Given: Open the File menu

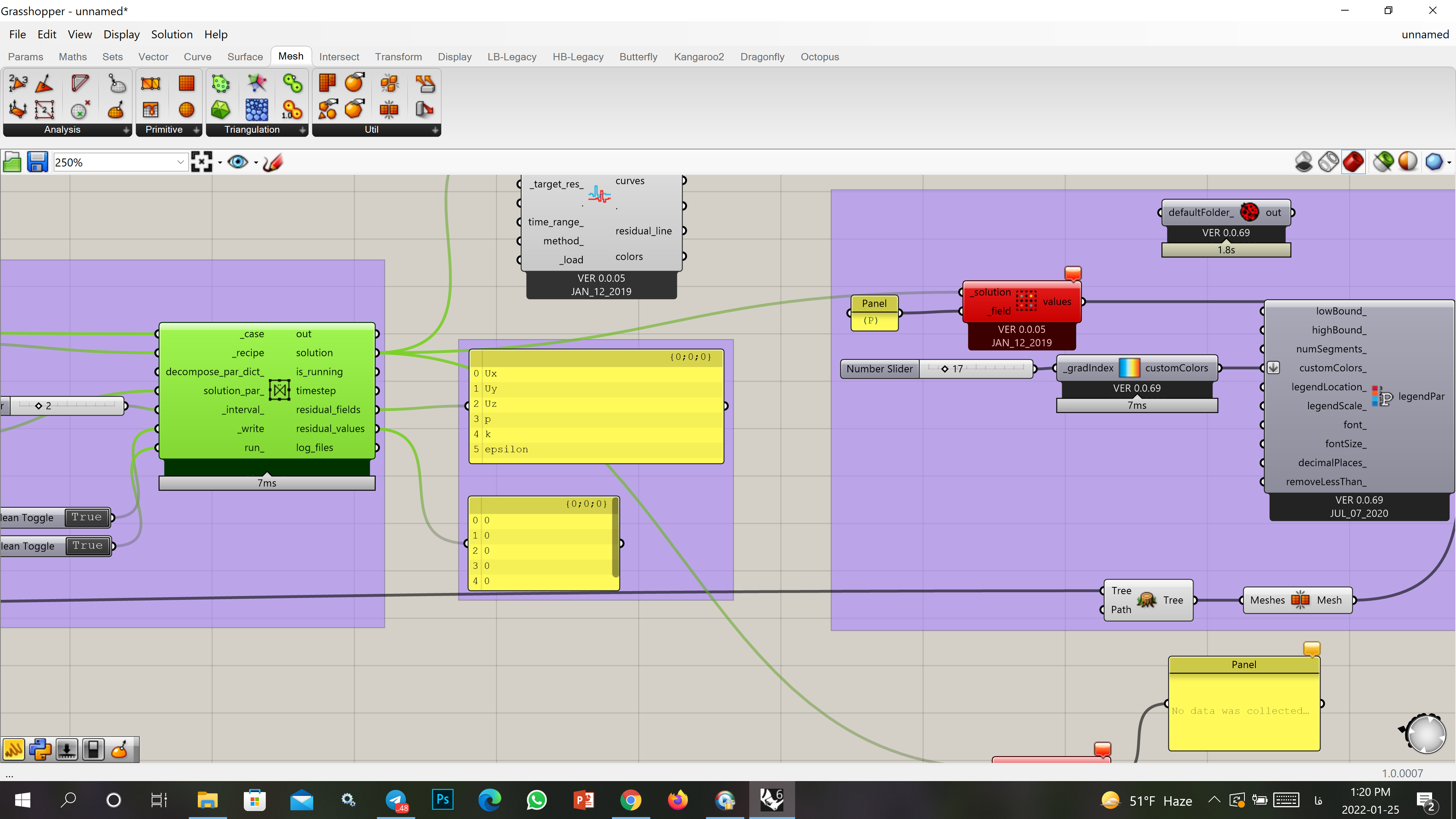Looking at the screenshot, I should pyautogui.click(x=17, y=35).
